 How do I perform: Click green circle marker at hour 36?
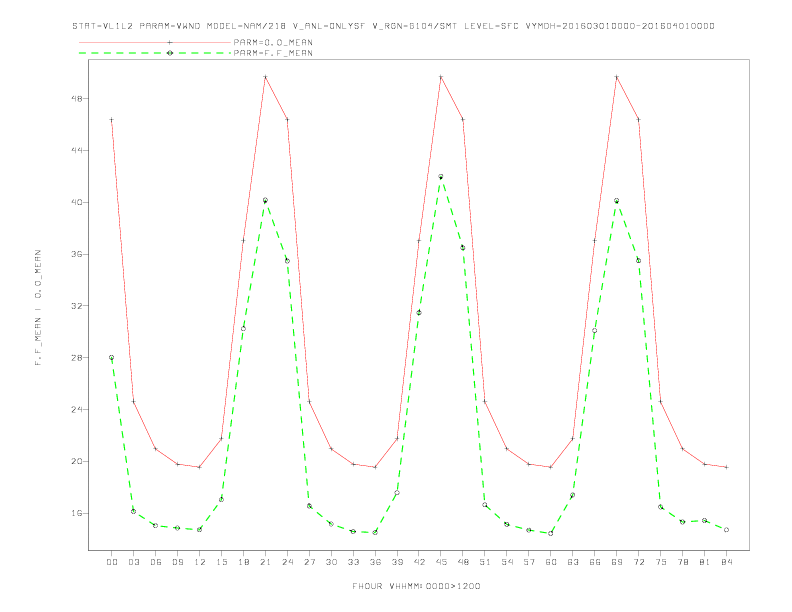click(x=375, y=532)
